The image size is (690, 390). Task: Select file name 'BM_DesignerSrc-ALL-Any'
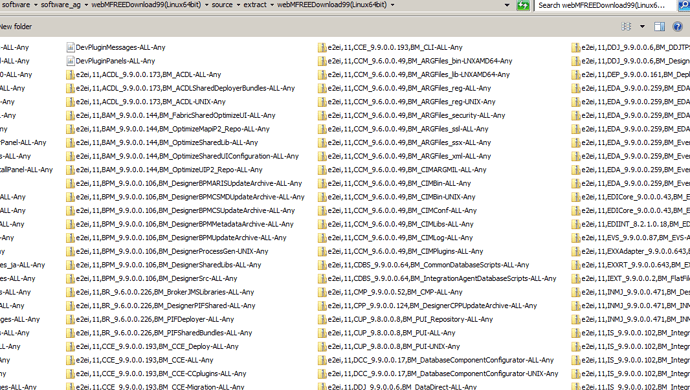tap(199, 279)
